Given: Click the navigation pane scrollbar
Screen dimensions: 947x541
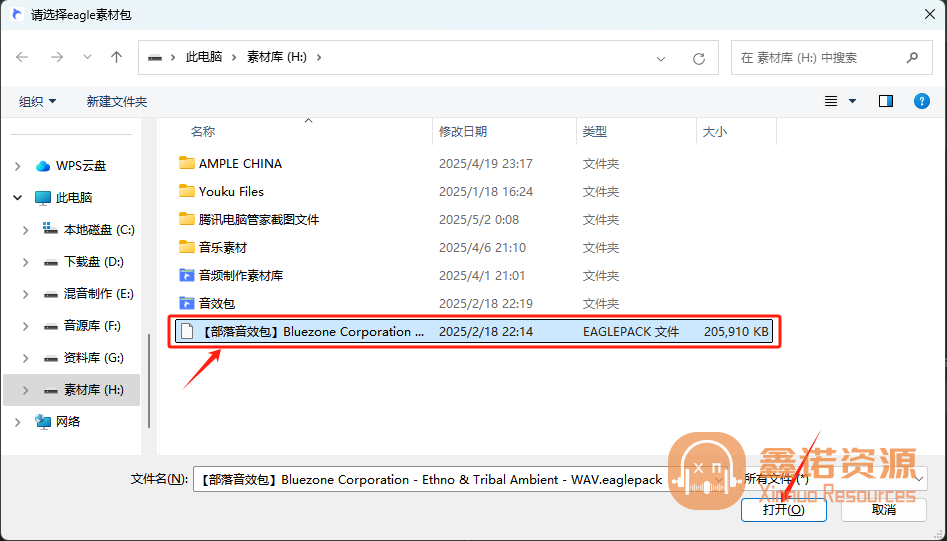Looking at the screenshot, I should 149,380.
